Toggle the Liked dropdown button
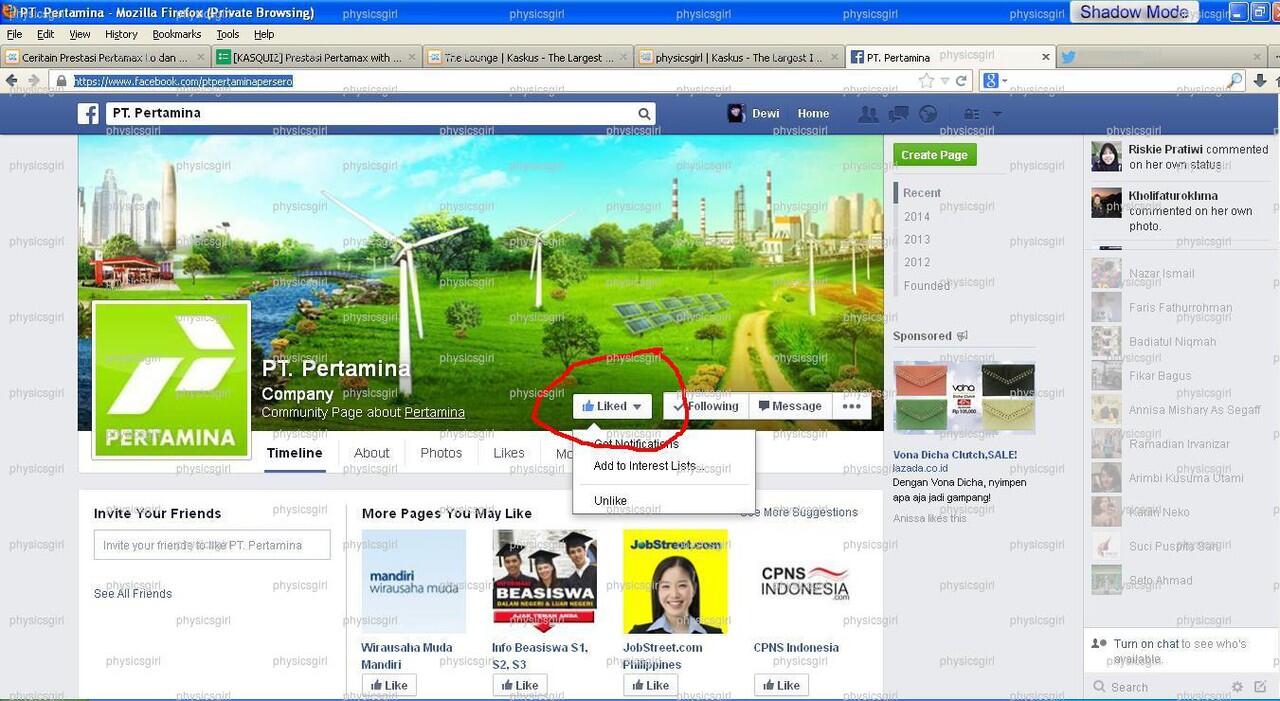This screenshot has width=1280, height=701. tap(612, 406)
